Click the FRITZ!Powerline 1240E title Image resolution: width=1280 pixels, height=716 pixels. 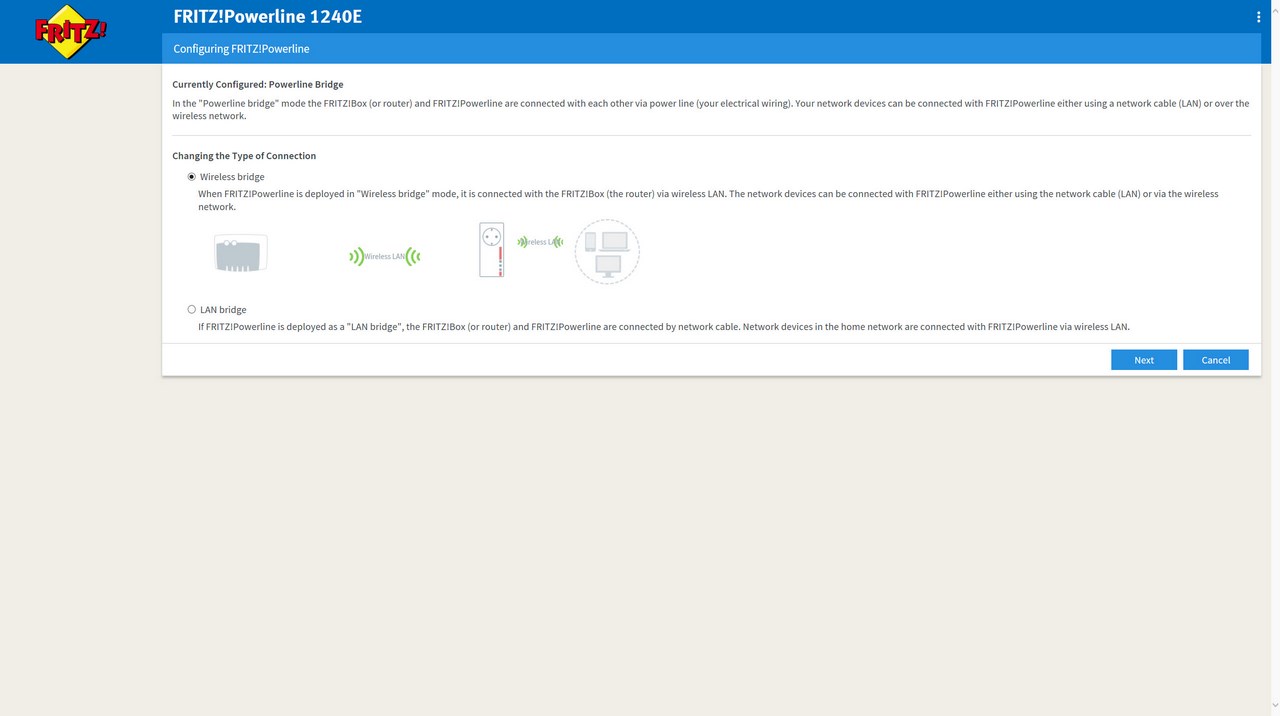pyautogui.click(x=268, y=16)
